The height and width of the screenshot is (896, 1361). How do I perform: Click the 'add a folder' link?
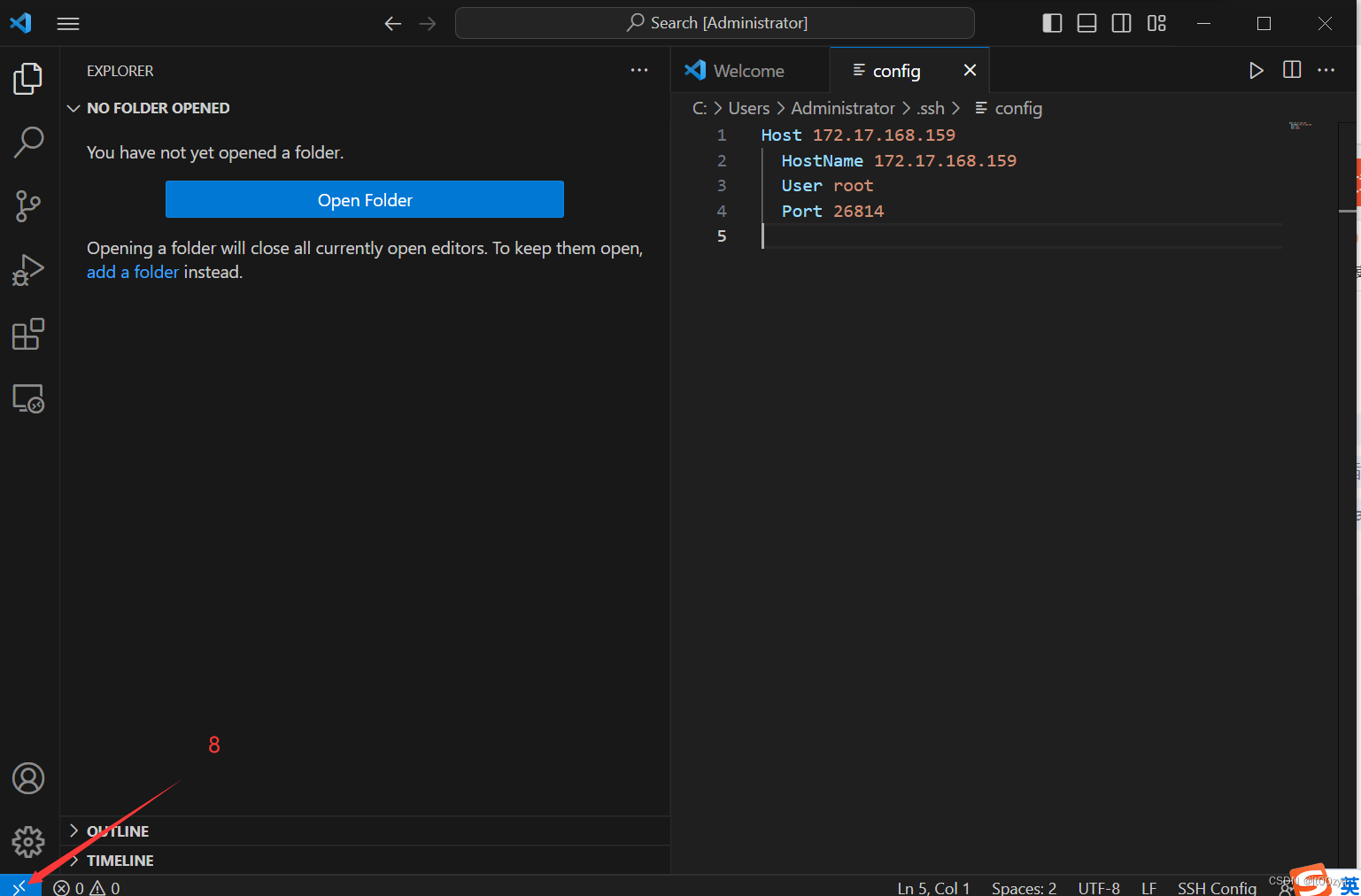[x=133, y=272]
